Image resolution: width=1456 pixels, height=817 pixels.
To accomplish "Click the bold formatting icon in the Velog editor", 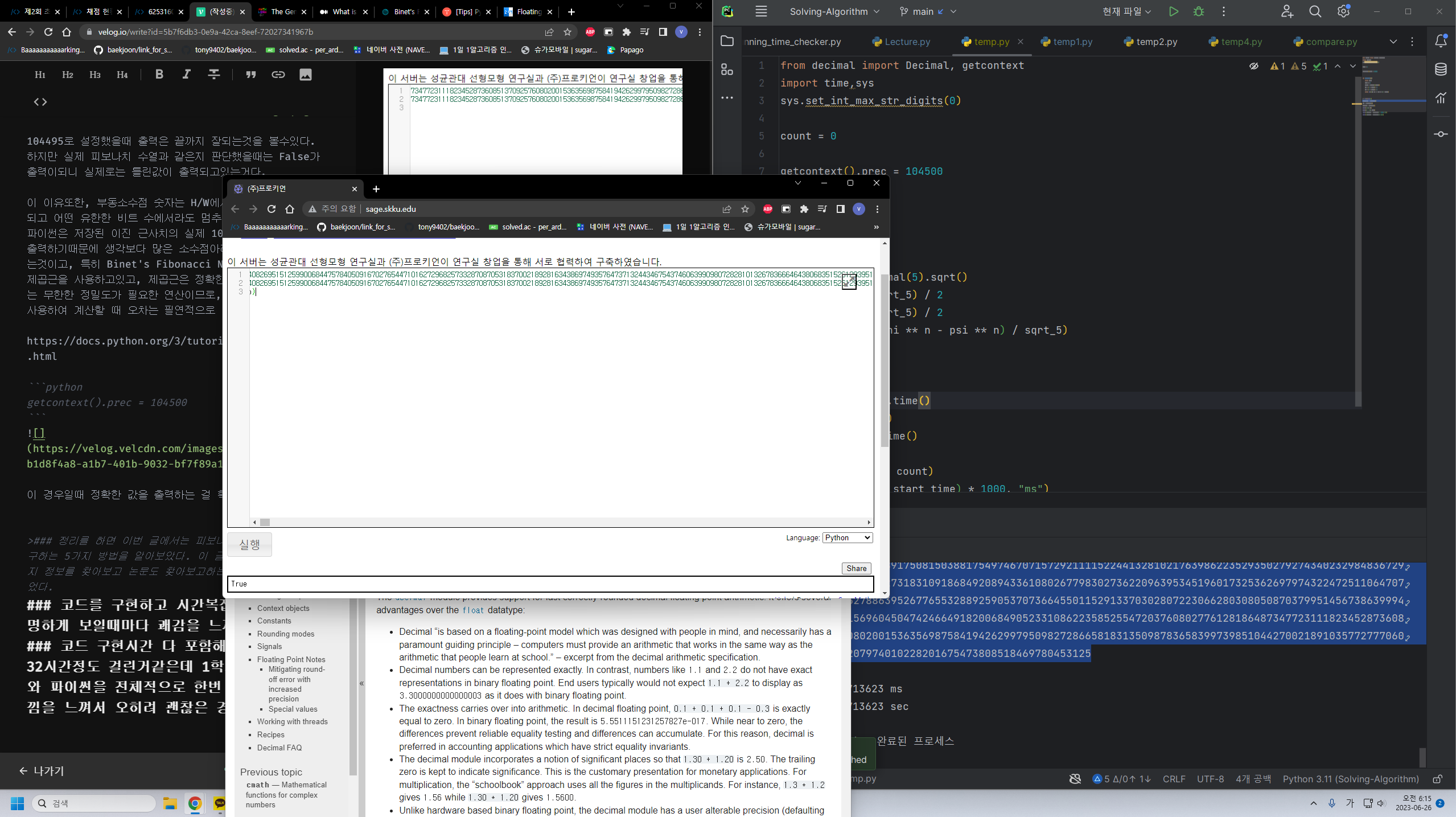I will pyautogui.click(x=159, y=74).
